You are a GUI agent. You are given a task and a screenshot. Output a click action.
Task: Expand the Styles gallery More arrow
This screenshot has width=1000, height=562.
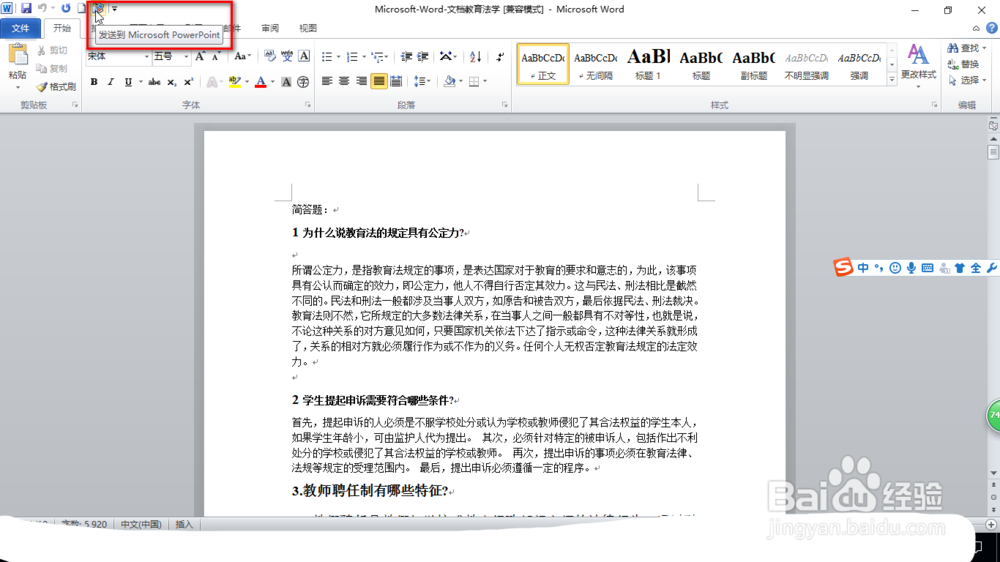(x=892, y=80)
